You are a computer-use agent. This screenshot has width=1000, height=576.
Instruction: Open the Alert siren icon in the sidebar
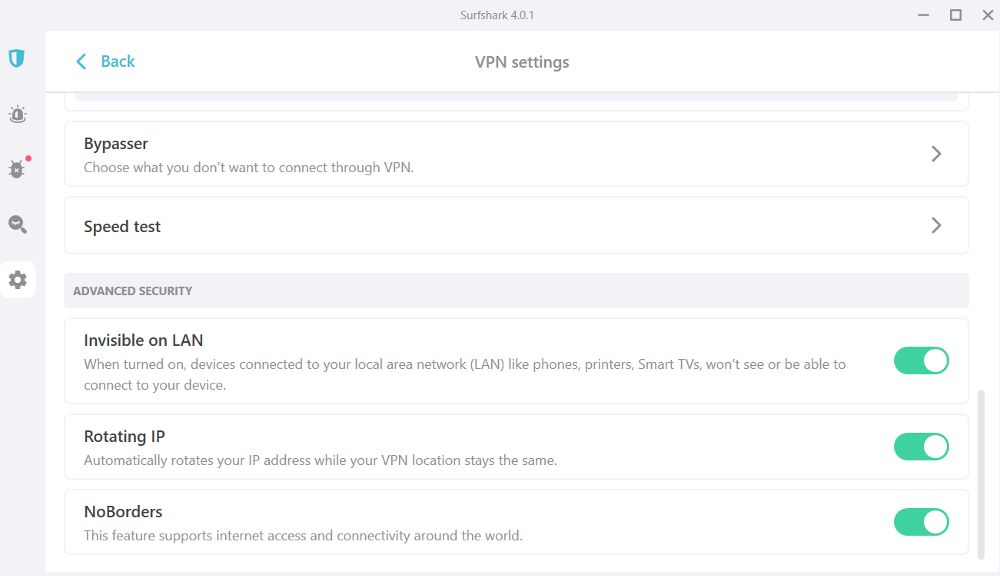pos(17,114)
